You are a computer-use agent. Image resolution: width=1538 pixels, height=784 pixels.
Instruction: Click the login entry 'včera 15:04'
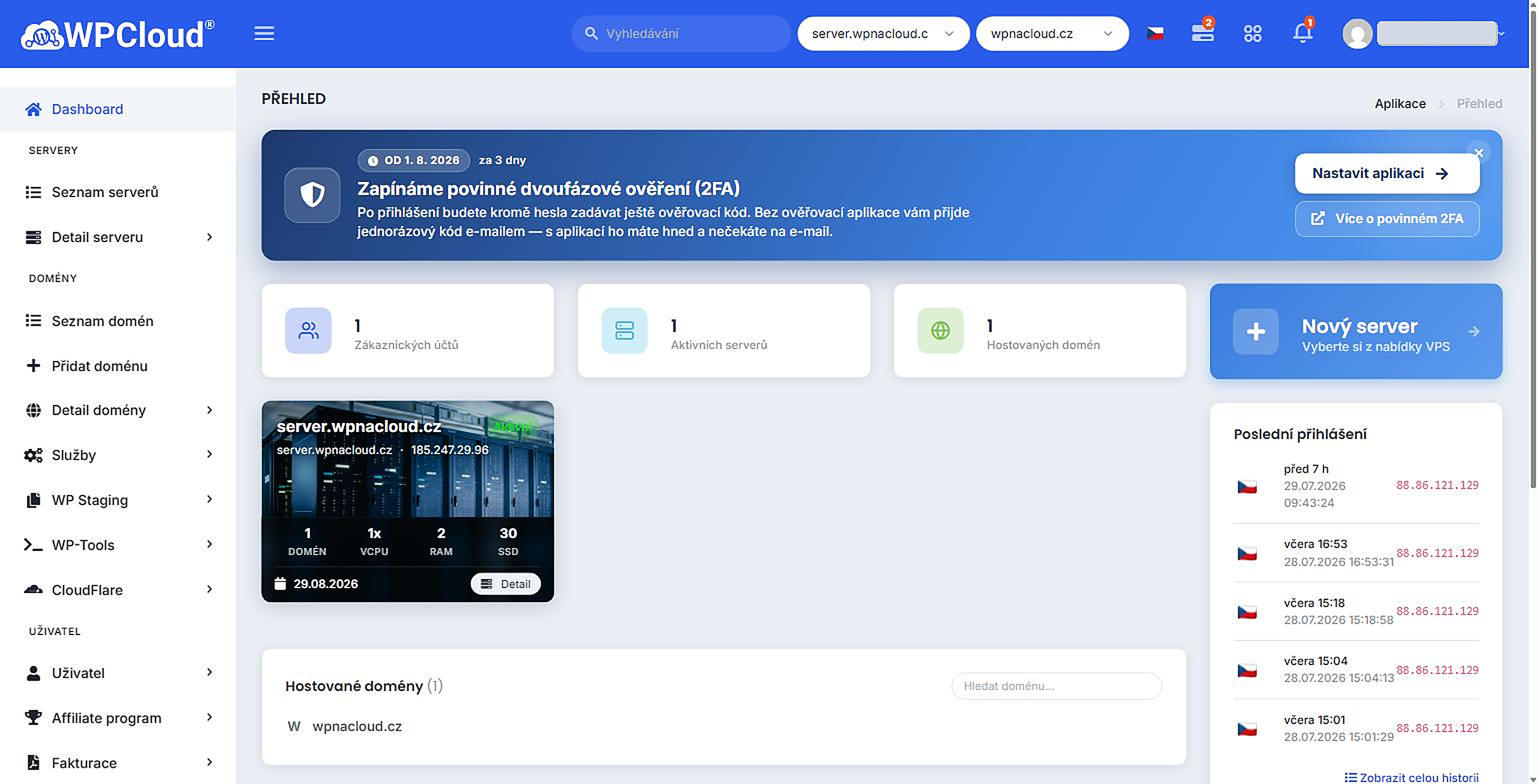click(x=1356, y=669)
